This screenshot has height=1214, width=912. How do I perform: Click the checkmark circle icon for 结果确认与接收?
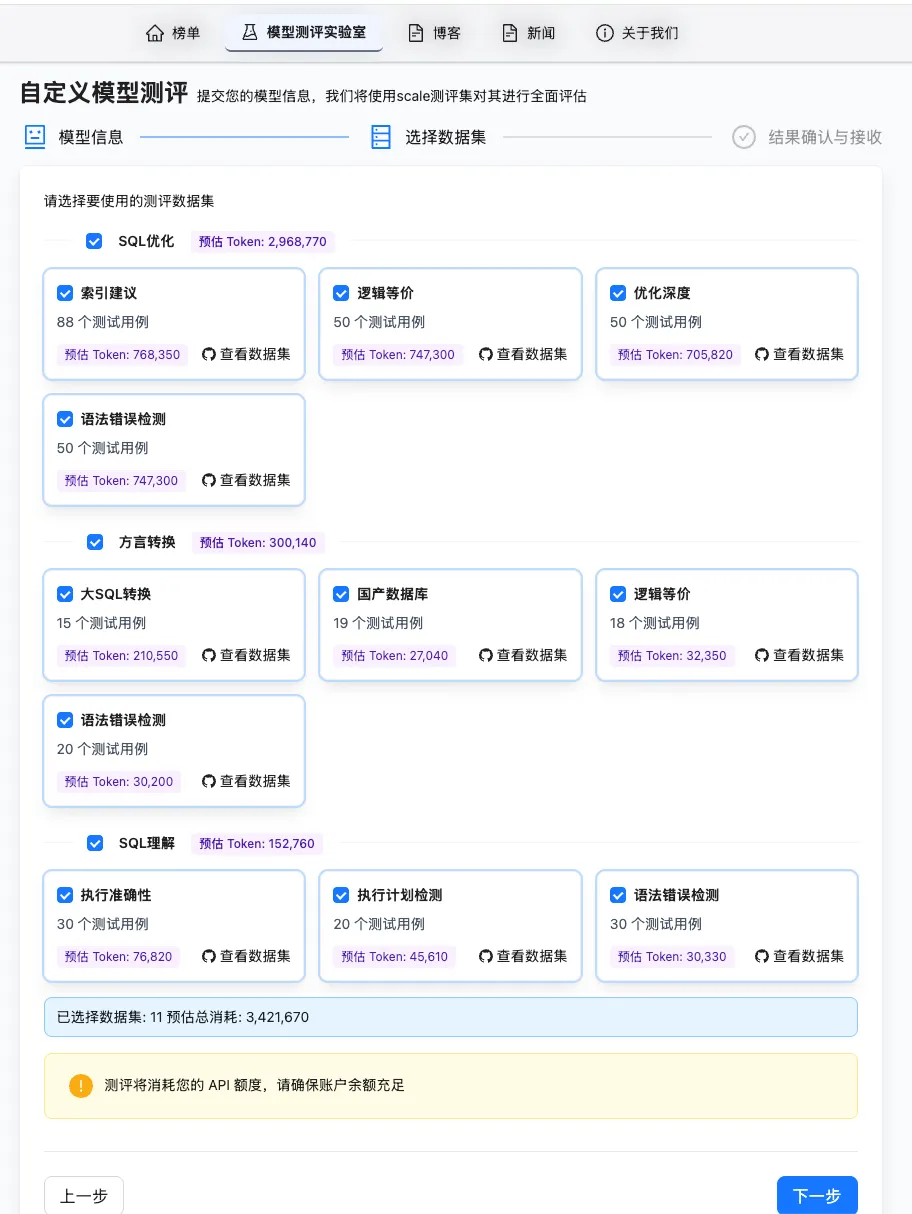tap(743, 137)
